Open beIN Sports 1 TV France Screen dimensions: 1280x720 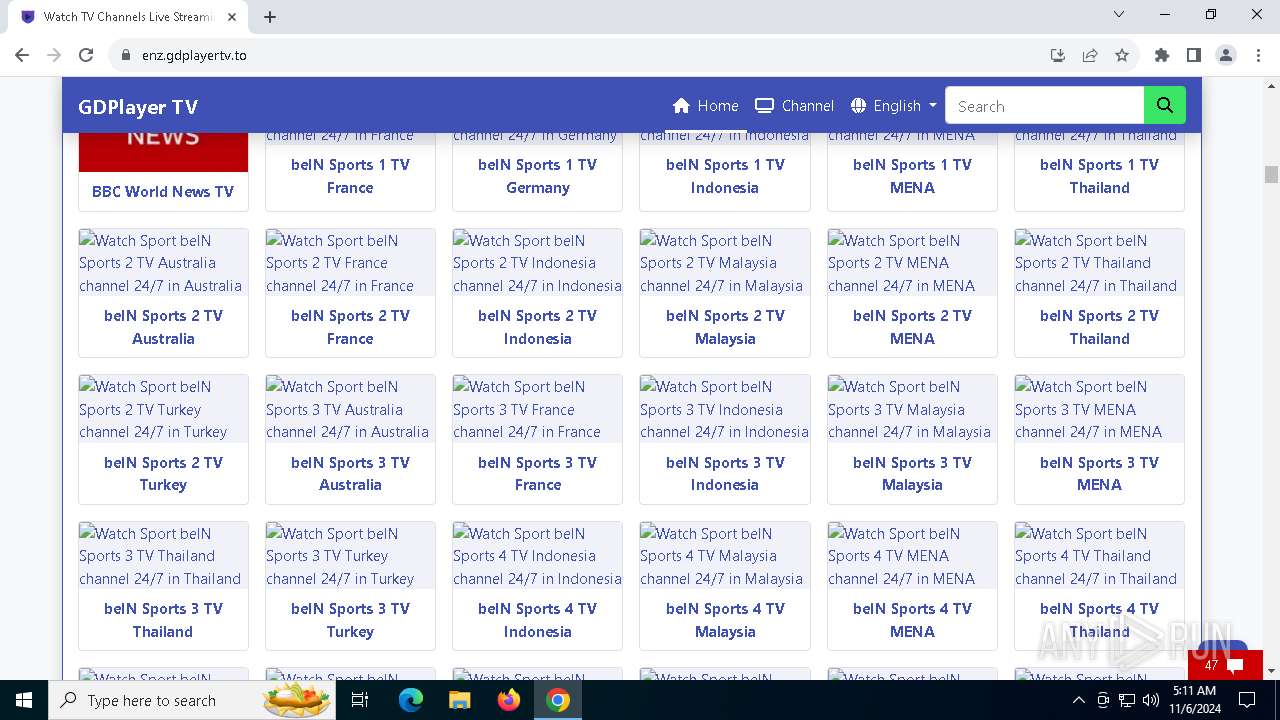coord(350,176)
